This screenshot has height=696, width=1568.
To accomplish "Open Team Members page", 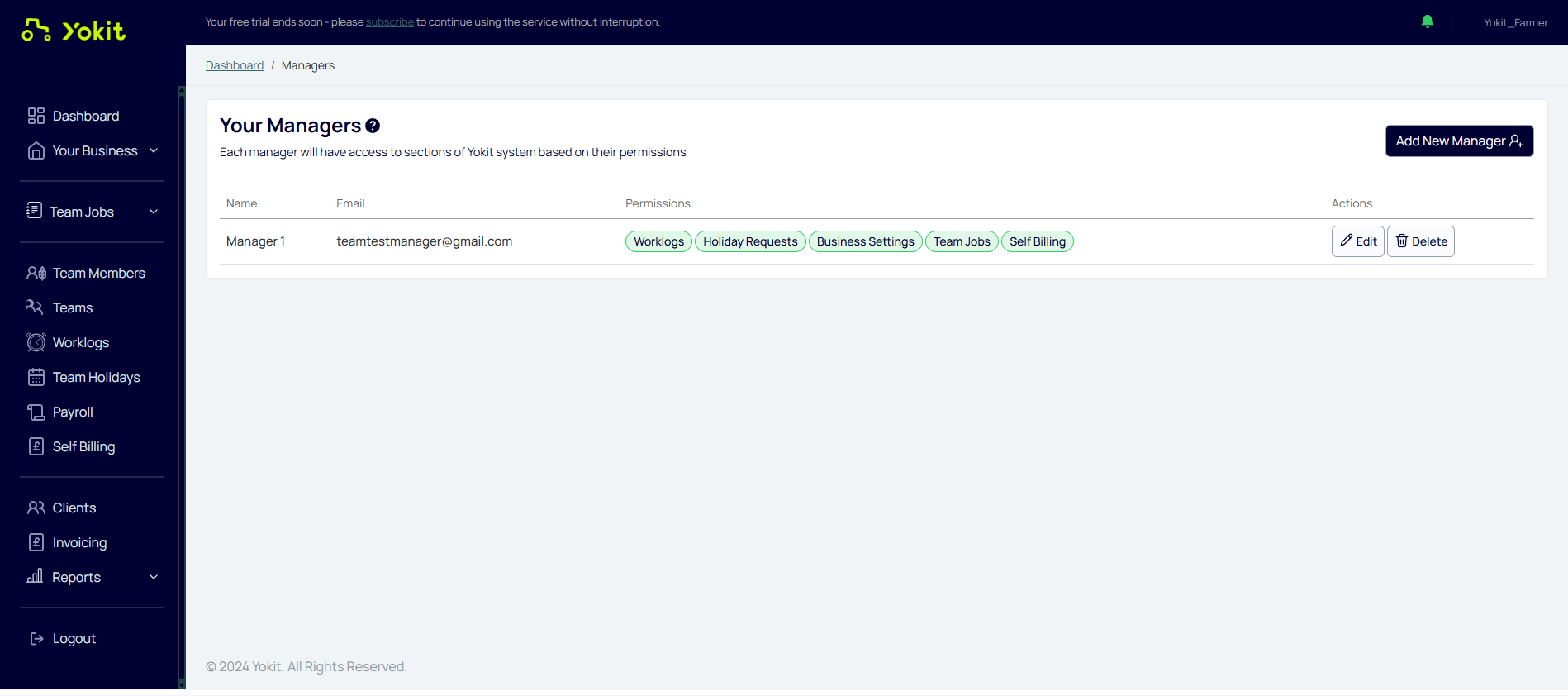I will [x=98, y=273].
